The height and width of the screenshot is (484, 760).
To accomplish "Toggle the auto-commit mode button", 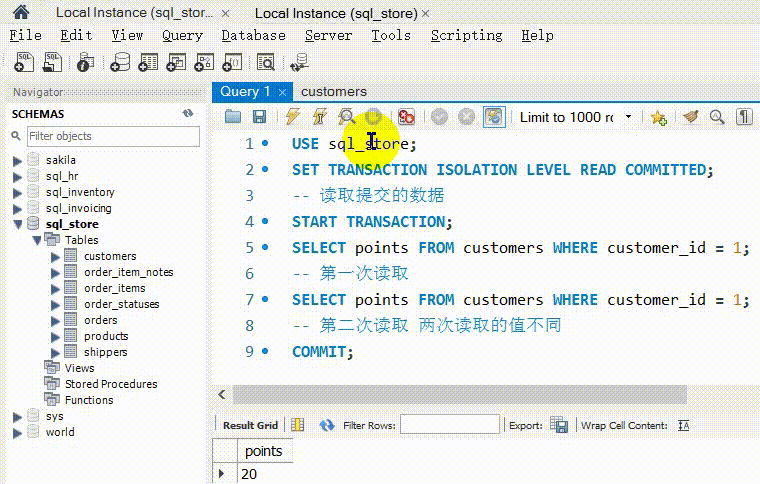I will 494,117.
